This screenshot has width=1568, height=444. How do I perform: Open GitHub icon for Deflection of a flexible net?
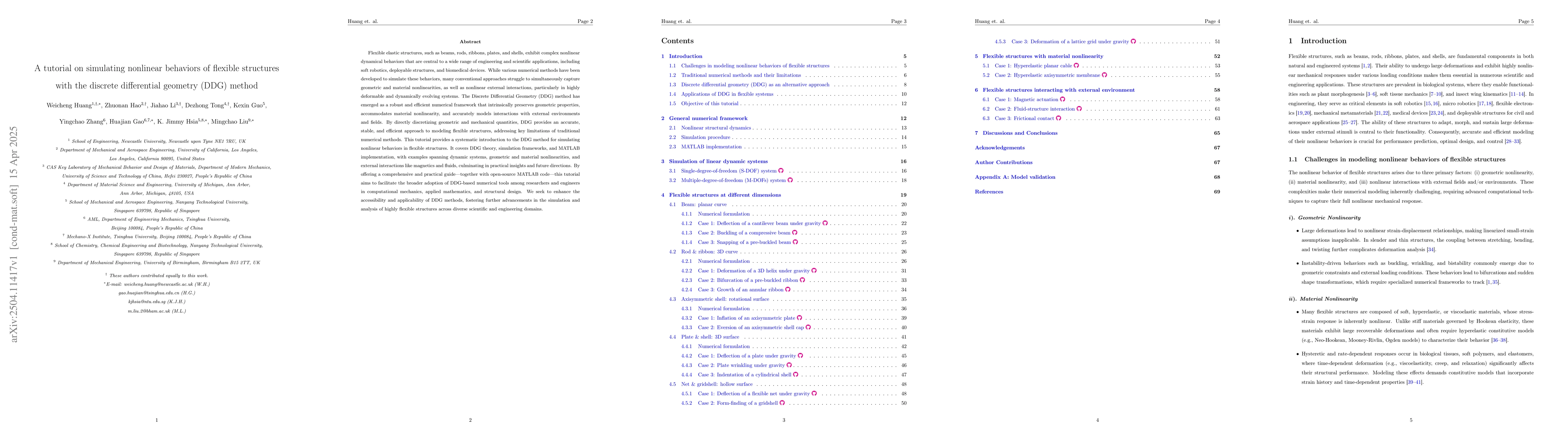click(x=814, y=393)
